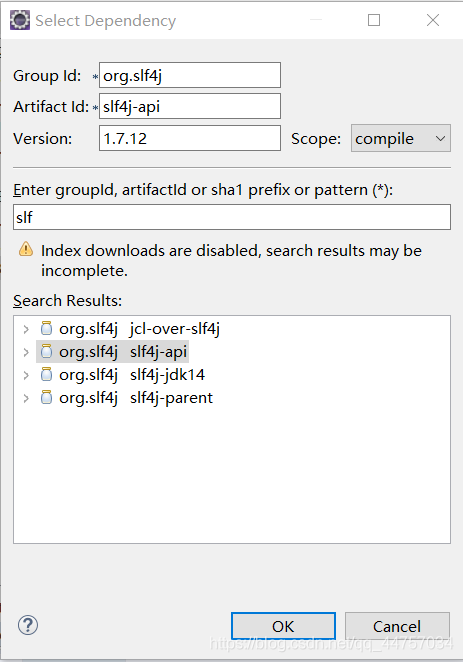Focus the Group Id text field

click(190, 75)
